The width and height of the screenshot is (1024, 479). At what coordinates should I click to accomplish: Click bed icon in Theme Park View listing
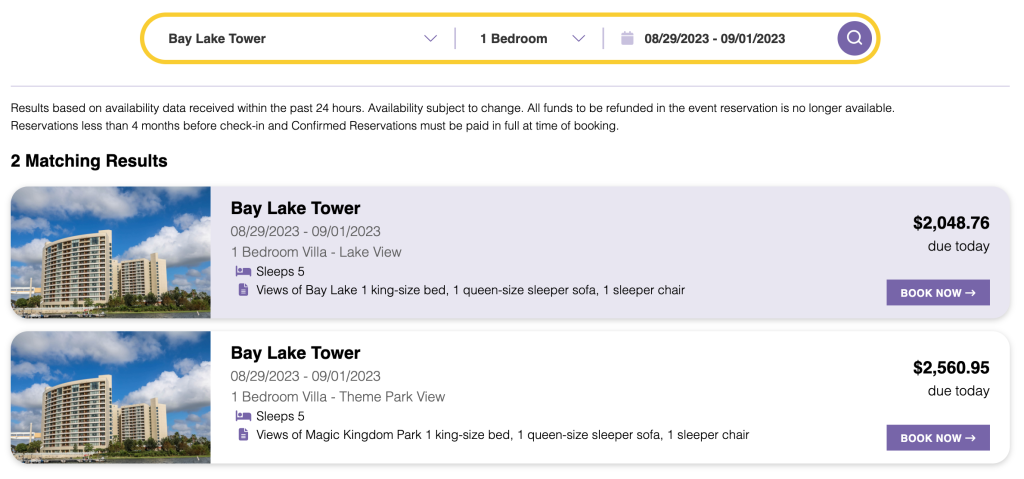pyautogui.click(x=243, y=416)
